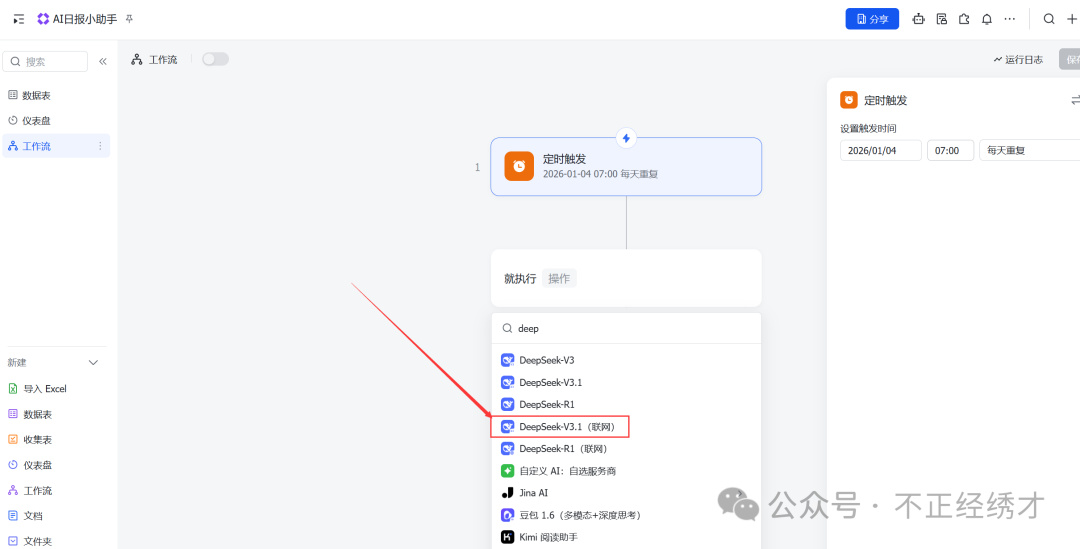
Task: Click the top-right search magnifier icon
Action: (1049, 19)
